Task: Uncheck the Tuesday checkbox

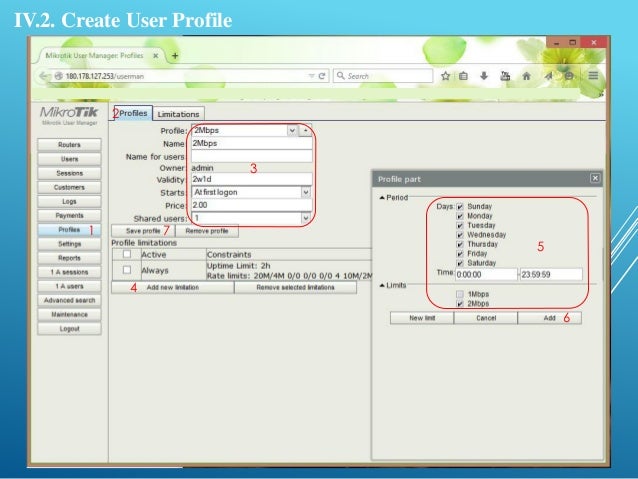Action: tap(460, 225)
